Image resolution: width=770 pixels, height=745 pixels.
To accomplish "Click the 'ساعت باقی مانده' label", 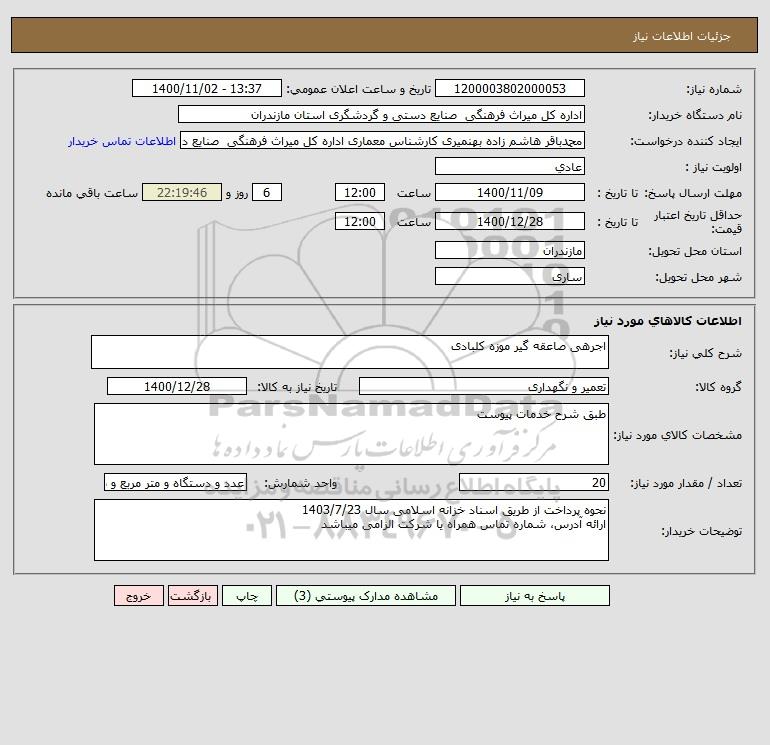I will [x=92, y=193].
